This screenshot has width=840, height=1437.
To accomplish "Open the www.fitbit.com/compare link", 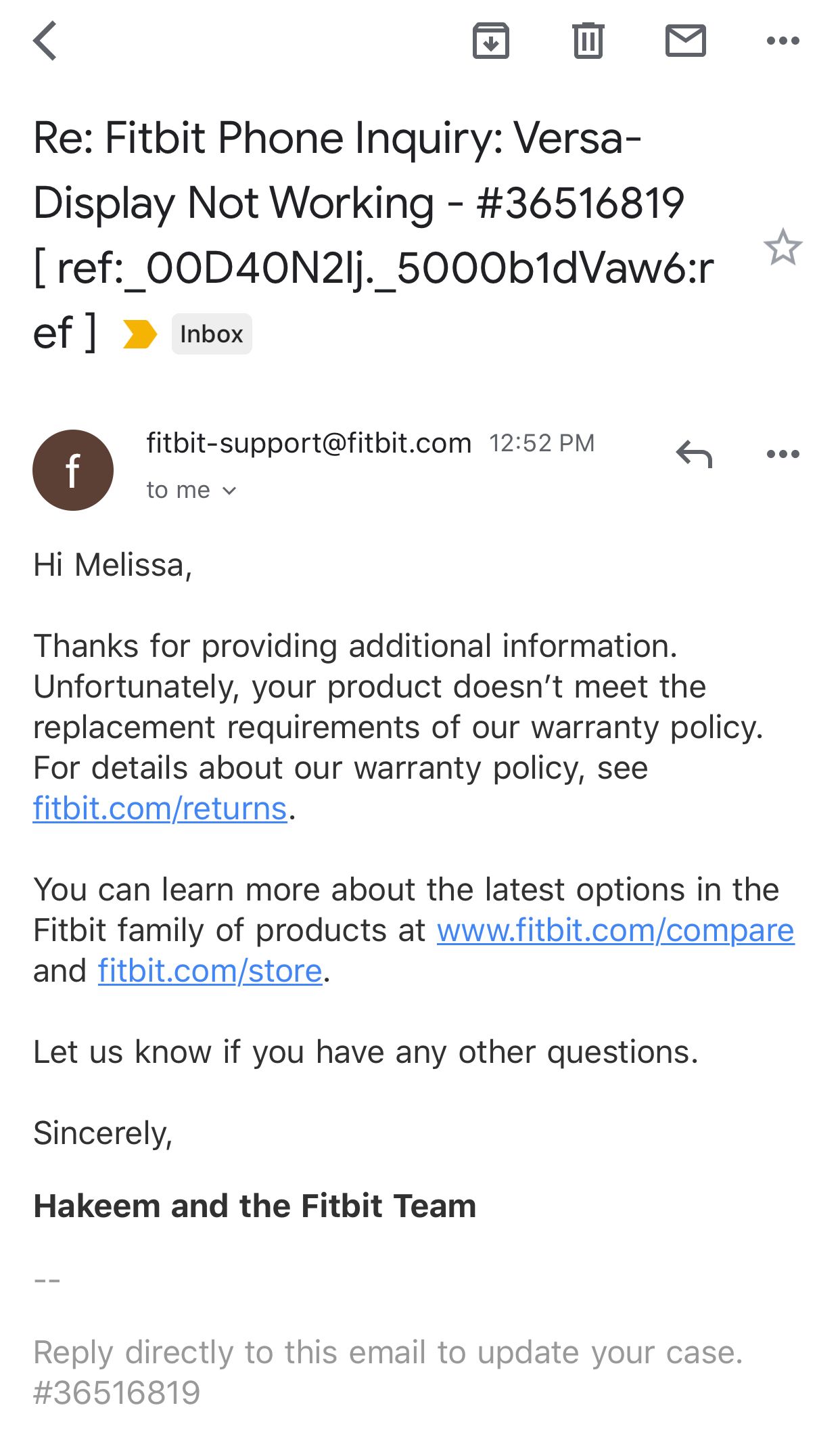I will pyautogui.click(x=615, y=930).
